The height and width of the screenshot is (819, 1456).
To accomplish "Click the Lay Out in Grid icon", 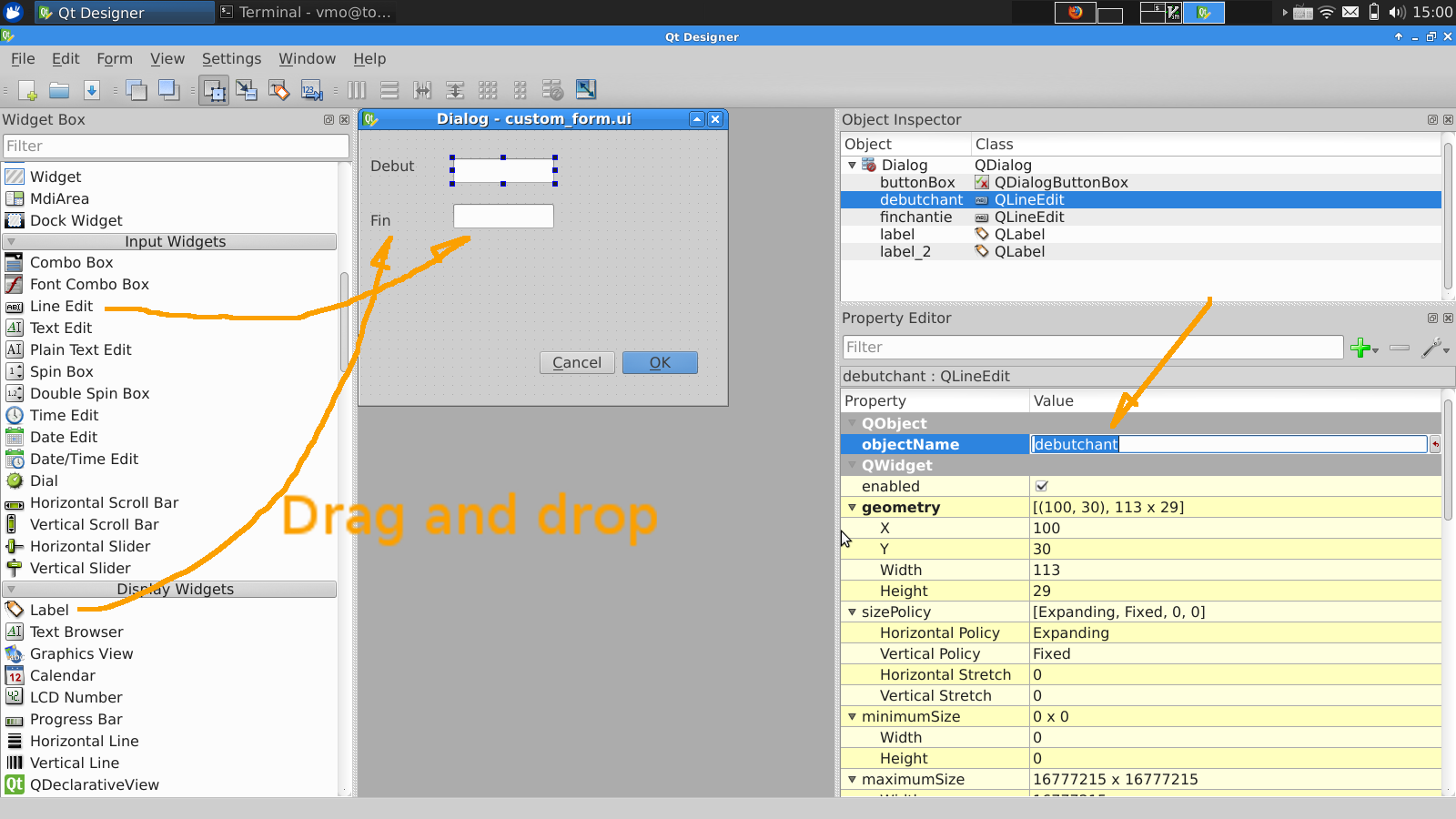I will [488, 90].
